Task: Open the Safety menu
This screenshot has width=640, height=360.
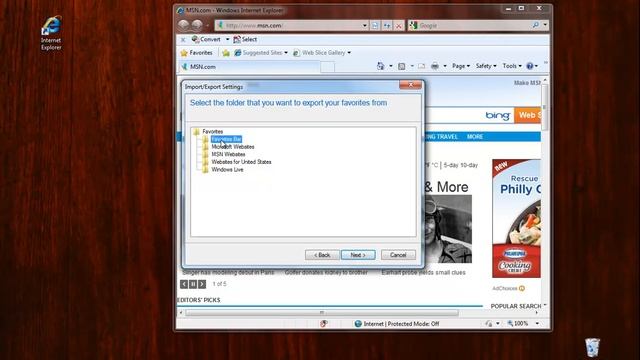Action: 486,66
